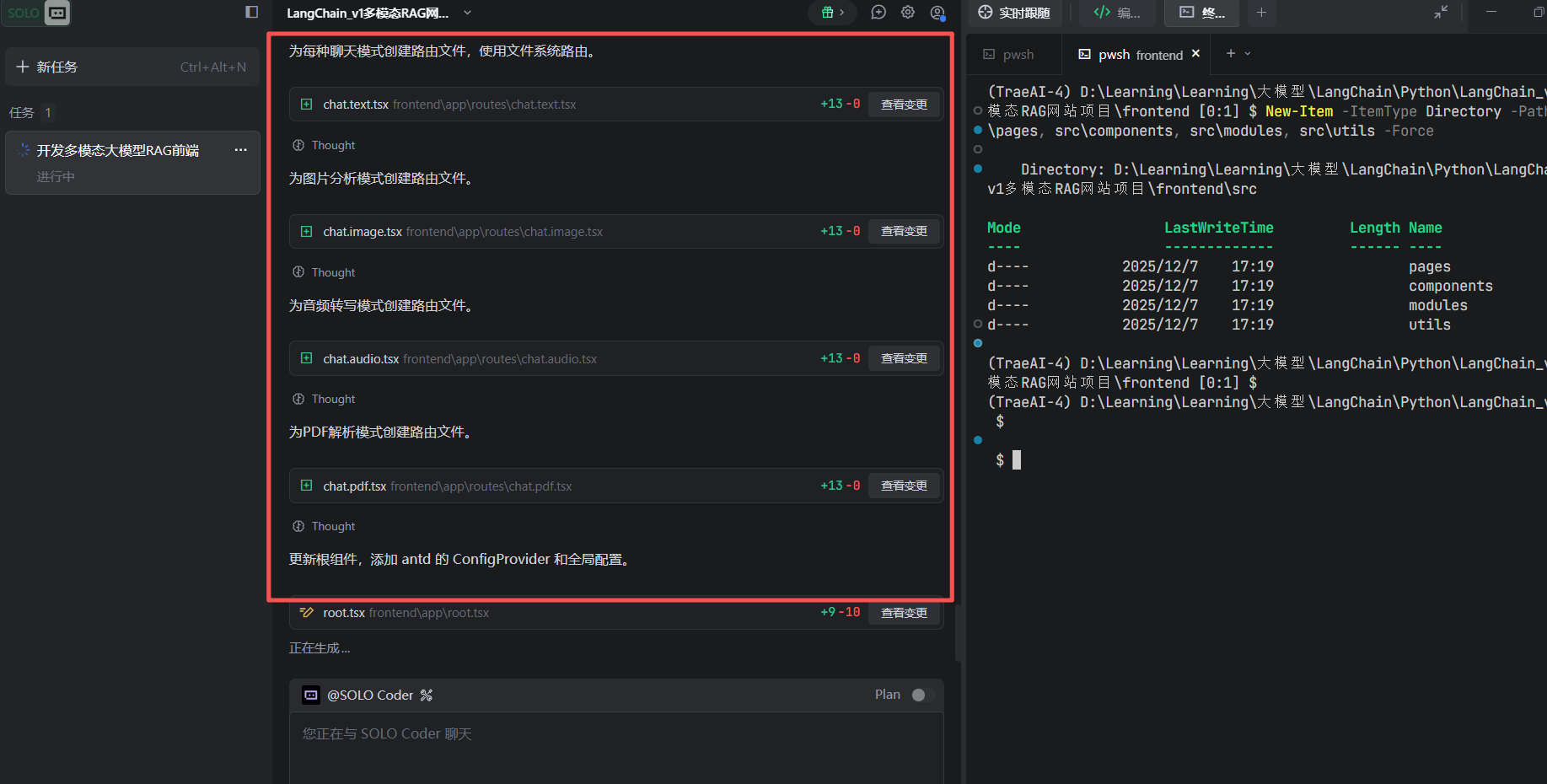1547x784 pixels.
Task: Expand the Thought below chat.text.tsx
Action: point(324,145)
